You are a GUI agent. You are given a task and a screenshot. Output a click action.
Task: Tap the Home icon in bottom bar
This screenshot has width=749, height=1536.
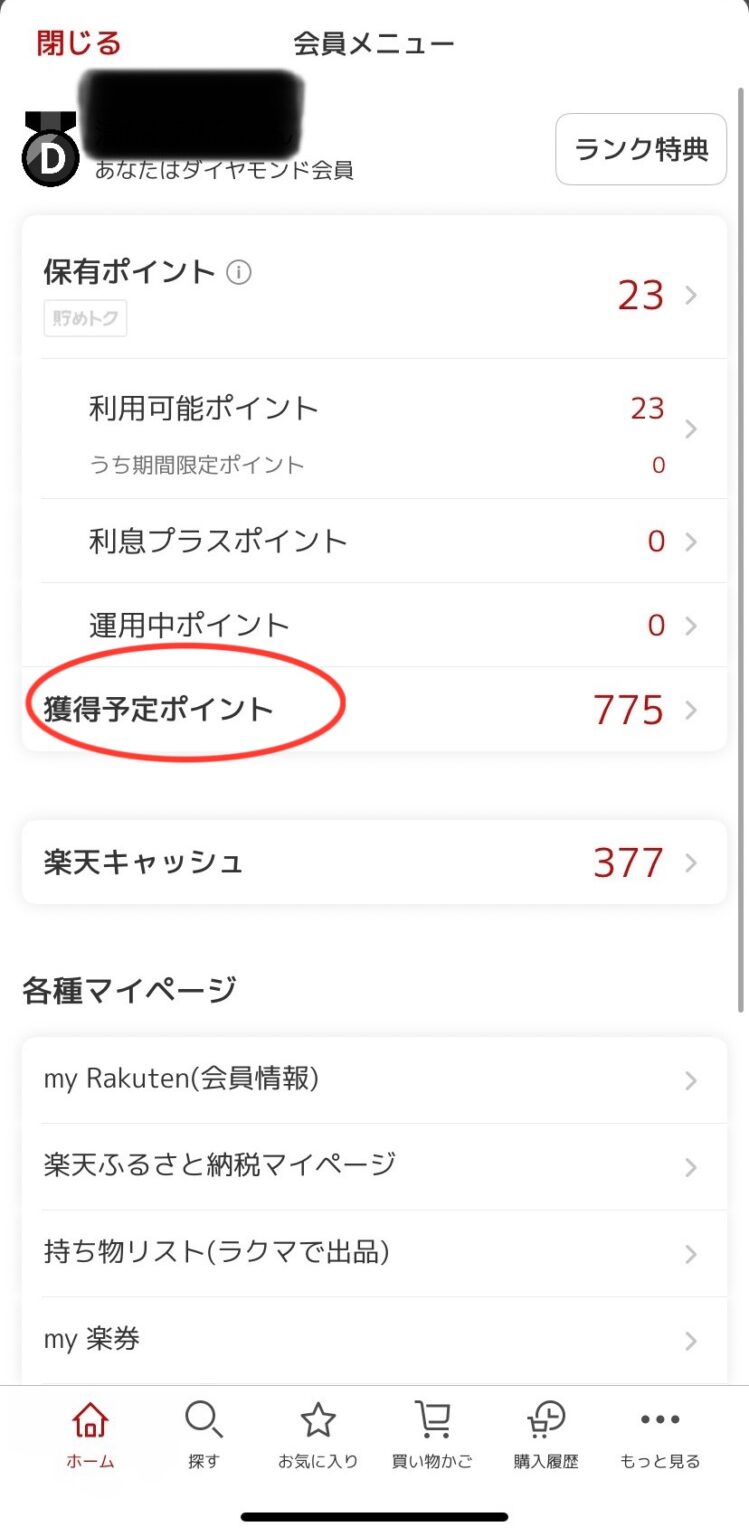91,1421
